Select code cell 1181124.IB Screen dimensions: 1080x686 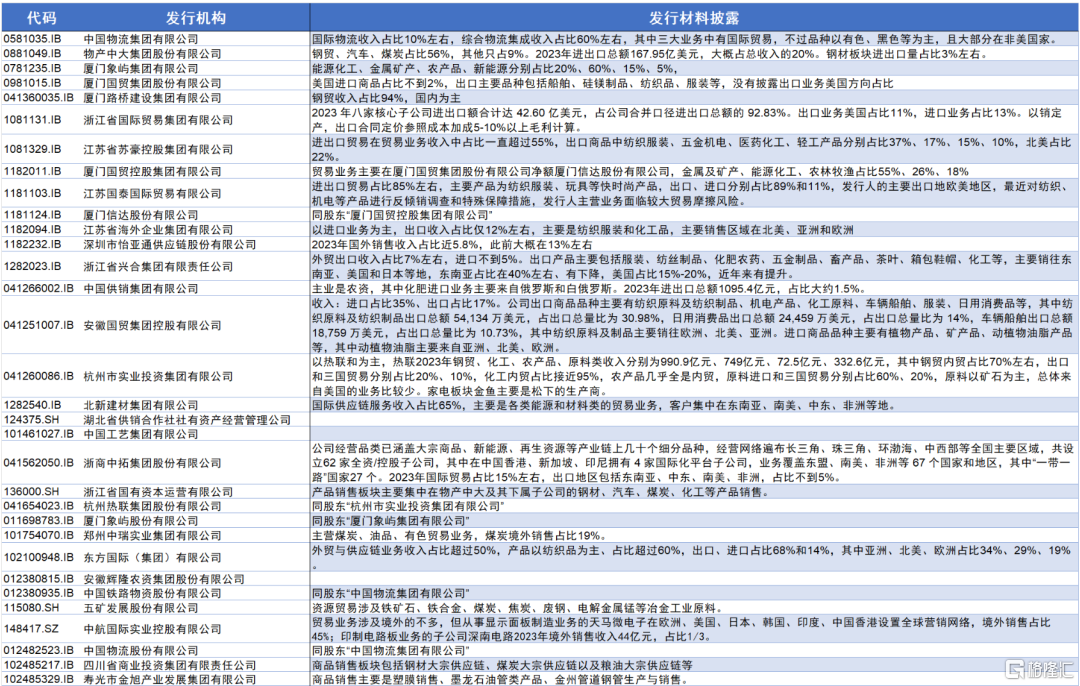click(32, 215)
